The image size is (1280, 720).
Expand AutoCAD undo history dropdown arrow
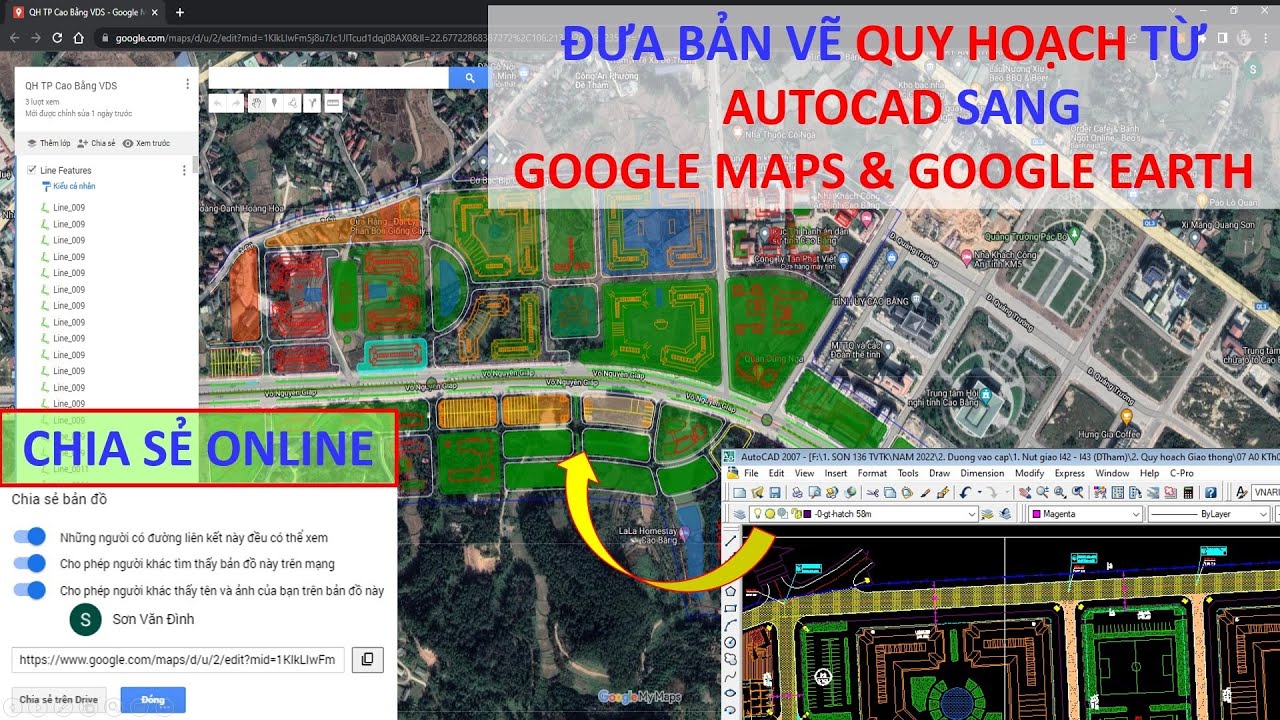click(x=979, y=492)
